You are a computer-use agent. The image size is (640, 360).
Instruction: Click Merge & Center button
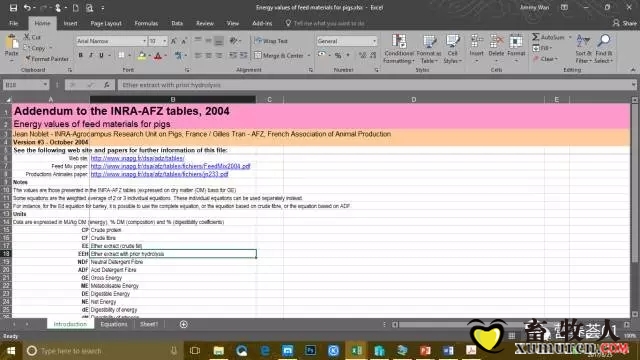point(280,56)
